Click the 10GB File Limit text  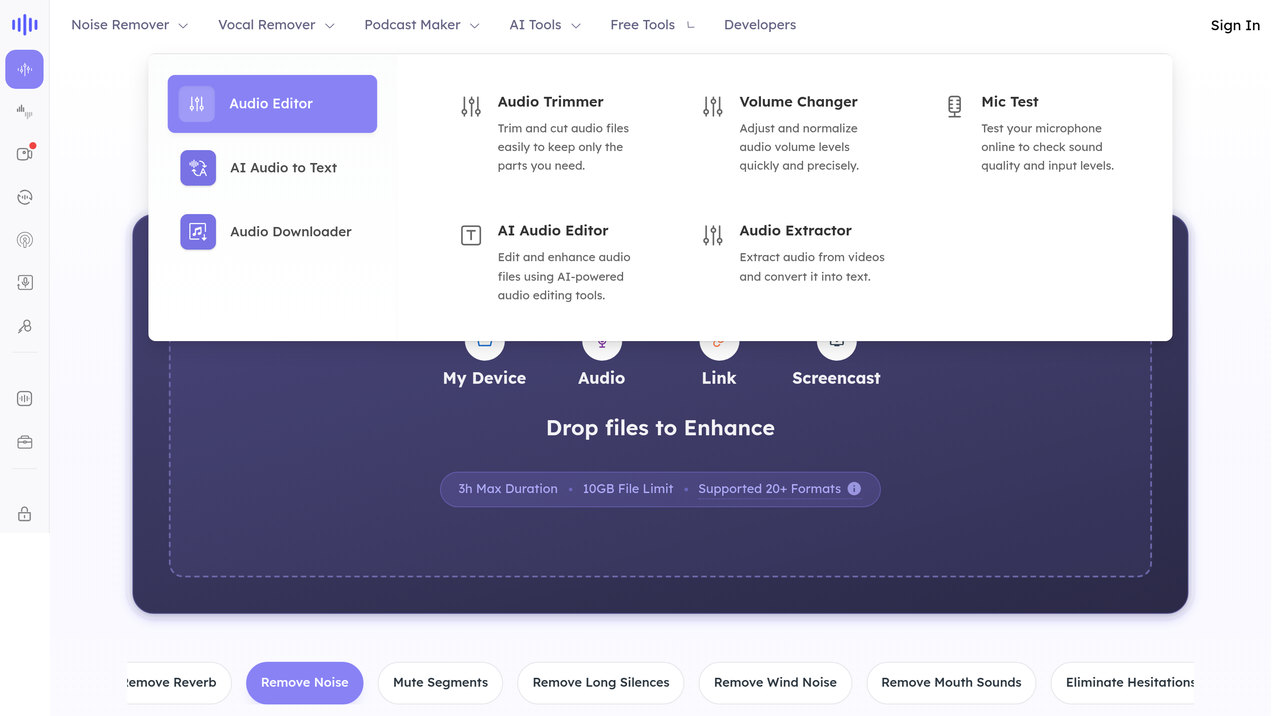pyautogui.click(x=628, y=489)
